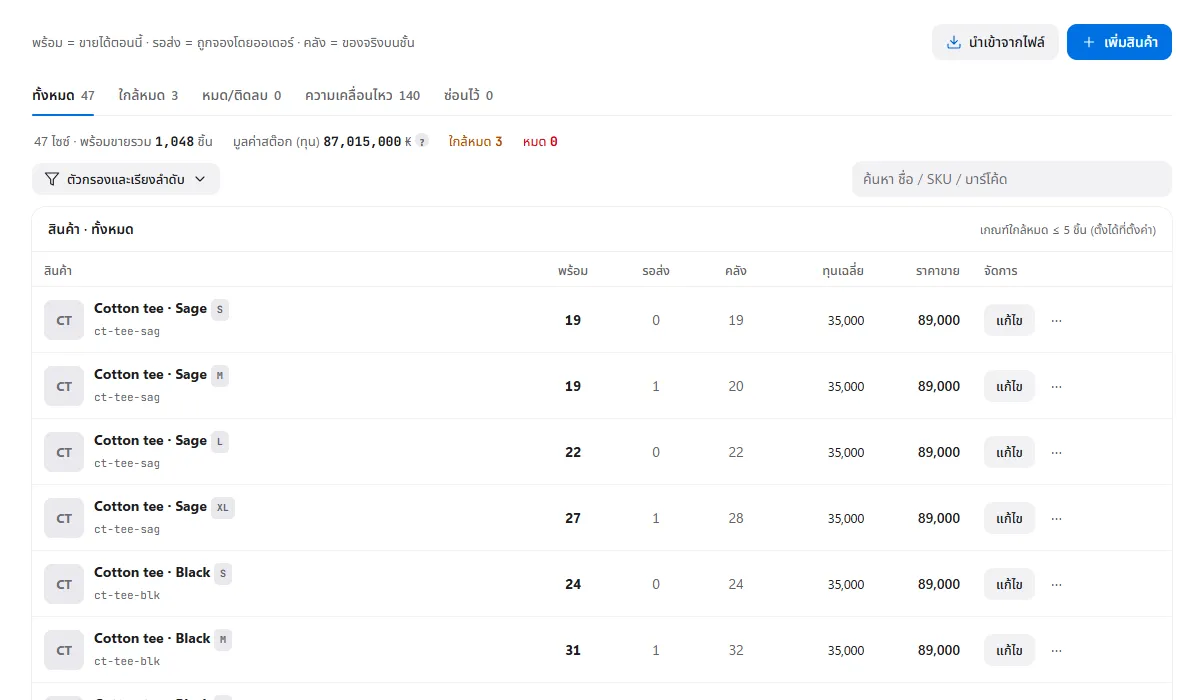Click the สินค้า column header

coord(58,271)
